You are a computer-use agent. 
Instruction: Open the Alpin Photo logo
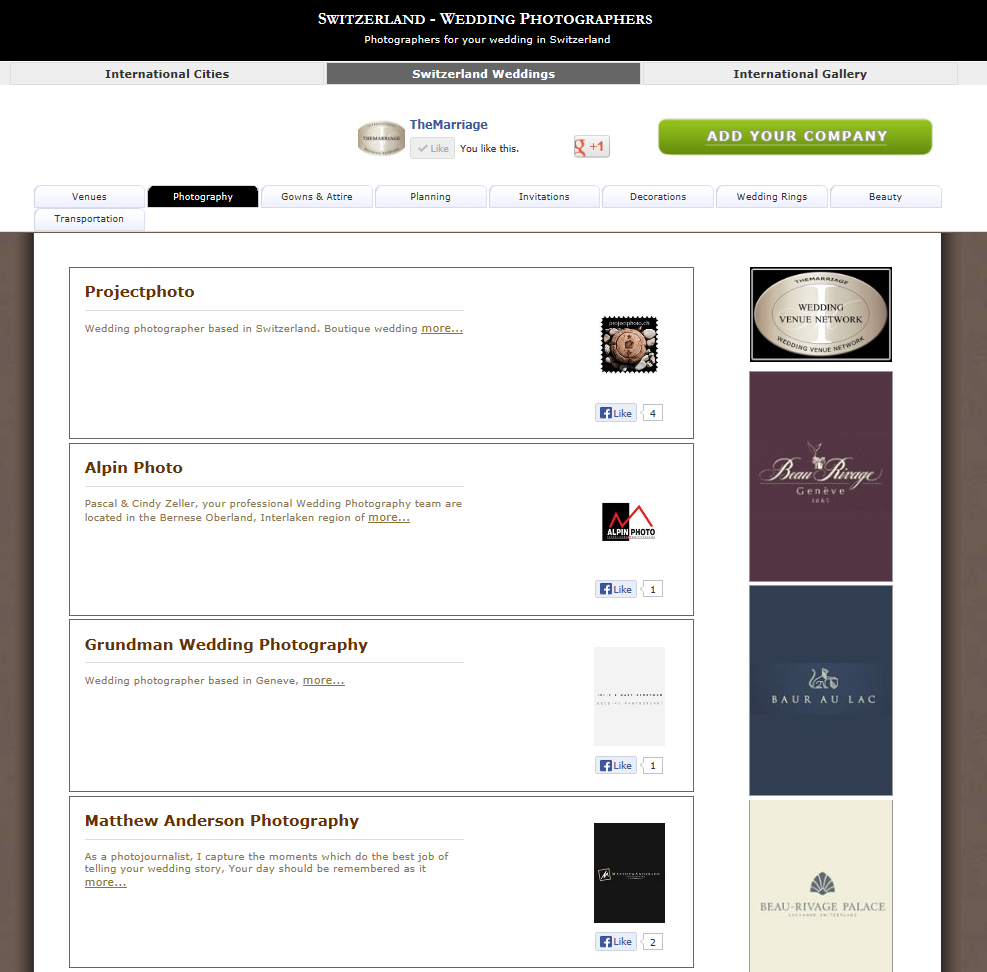click(x=629, y=521)
